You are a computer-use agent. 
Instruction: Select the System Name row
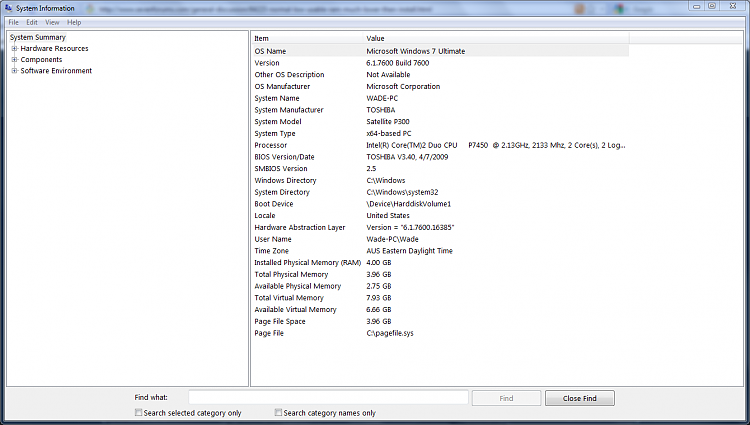[441, 98]
